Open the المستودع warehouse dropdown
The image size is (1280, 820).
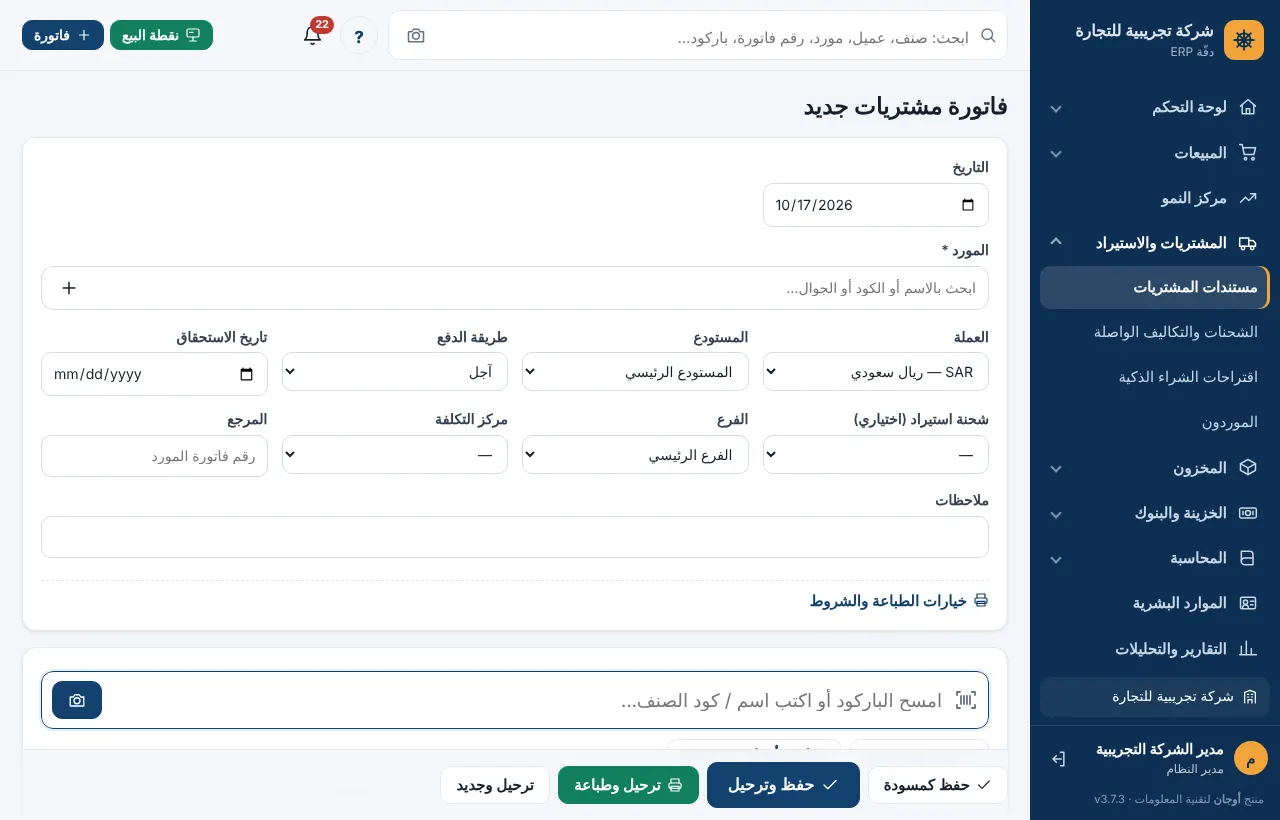[x=635, y=372]
